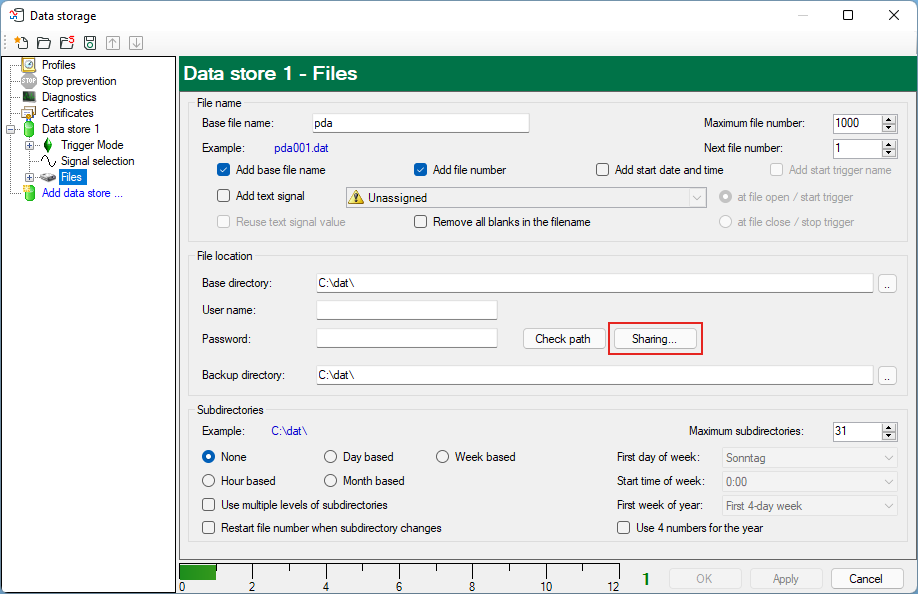The image size is (918, 594).
Task: Select Signal selection in the tree
Action: click(97, 161)
